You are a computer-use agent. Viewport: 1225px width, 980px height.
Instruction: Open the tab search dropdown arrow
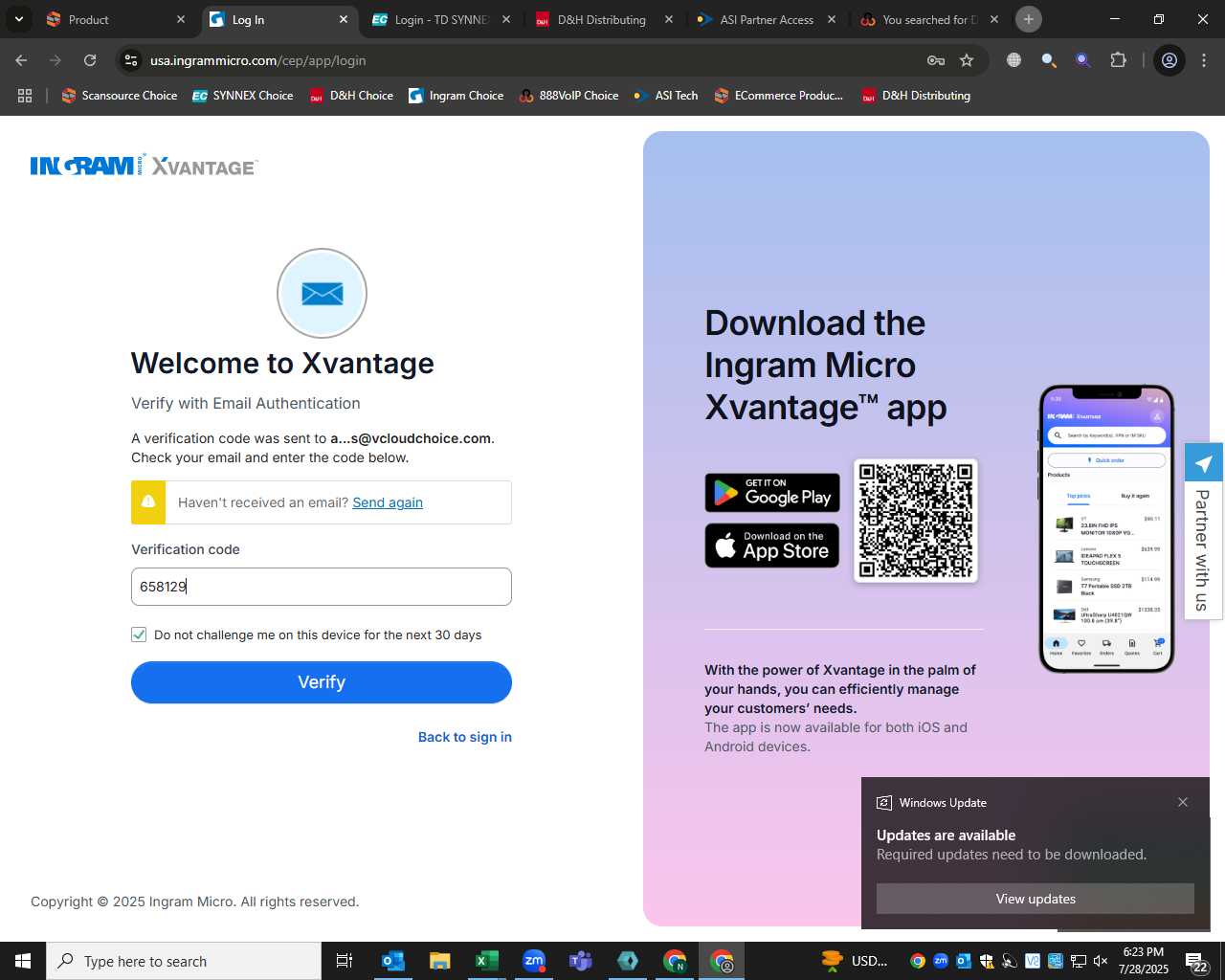click(19, 19)
